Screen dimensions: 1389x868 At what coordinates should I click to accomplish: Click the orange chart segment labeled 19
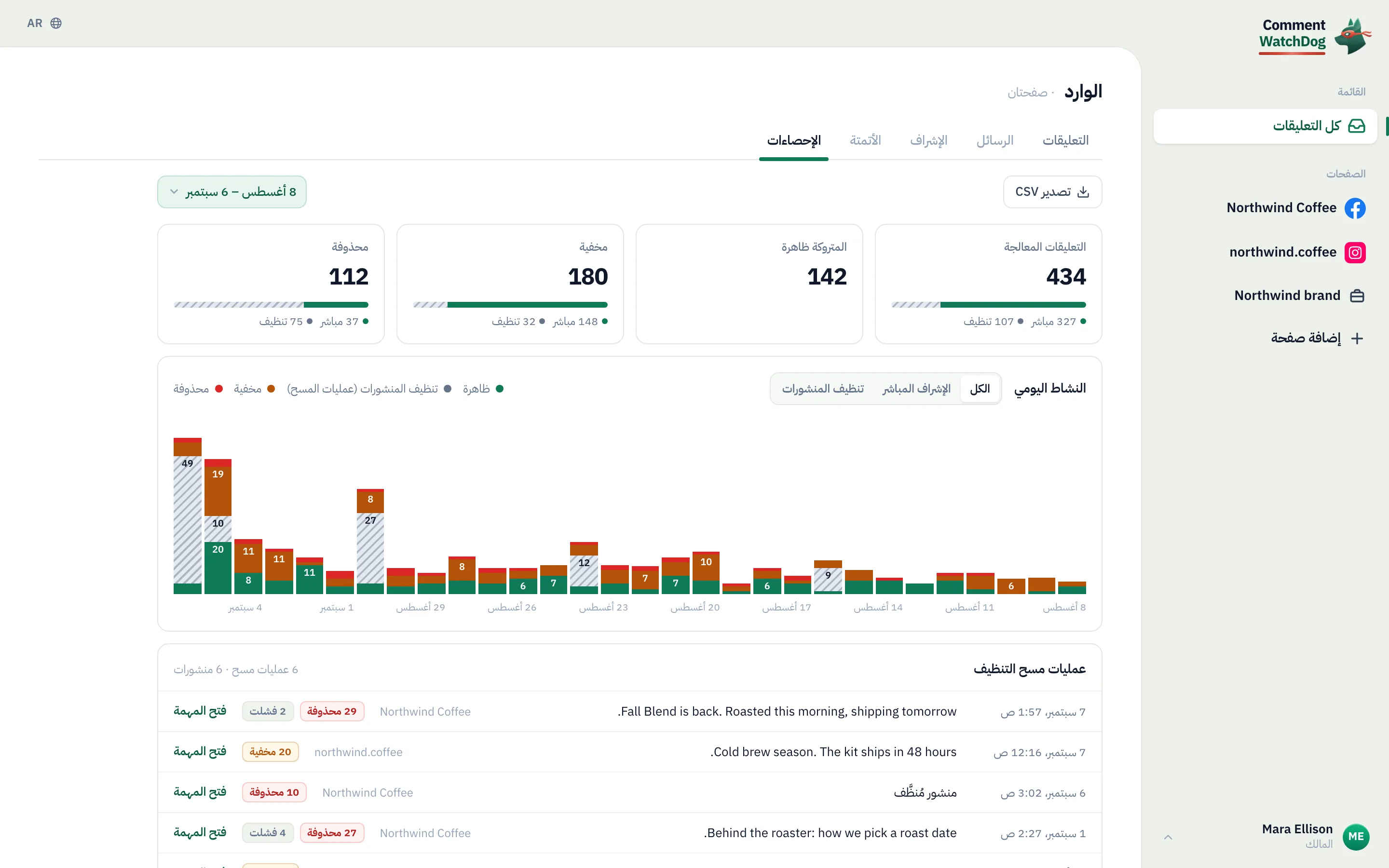pyautogui.click(x=218, y=491)
